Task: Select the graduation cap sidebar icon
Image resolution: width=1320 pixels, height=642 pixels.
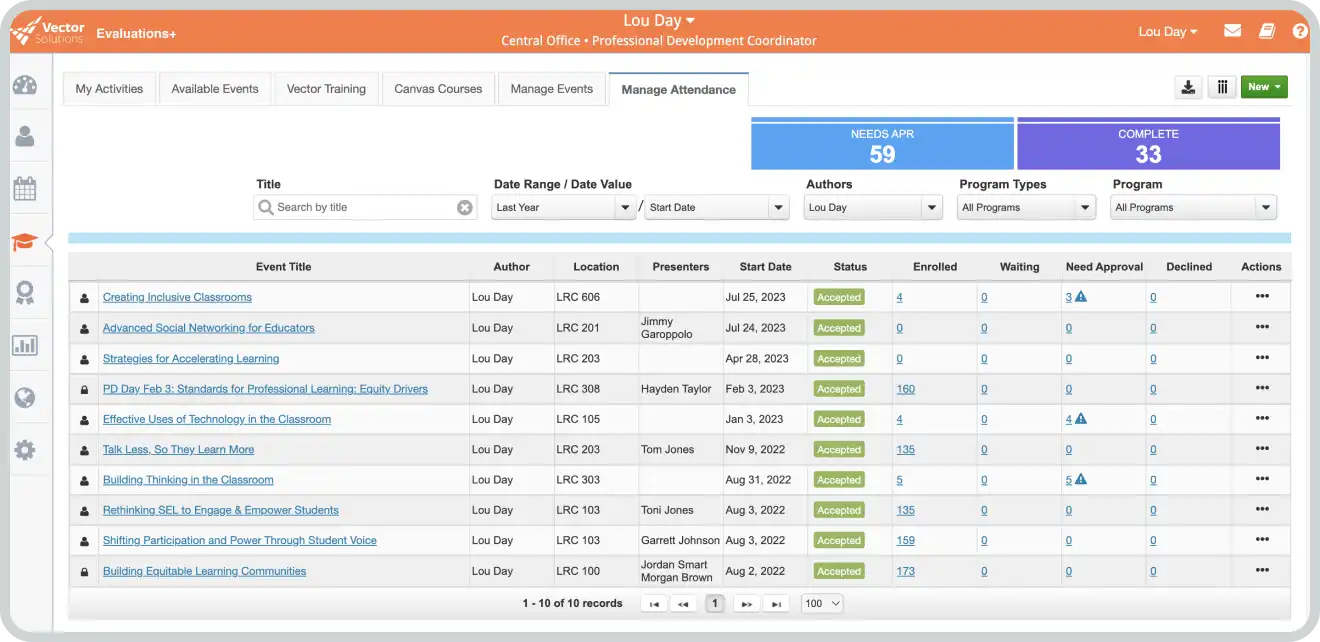Action: [x=25, y=241]
